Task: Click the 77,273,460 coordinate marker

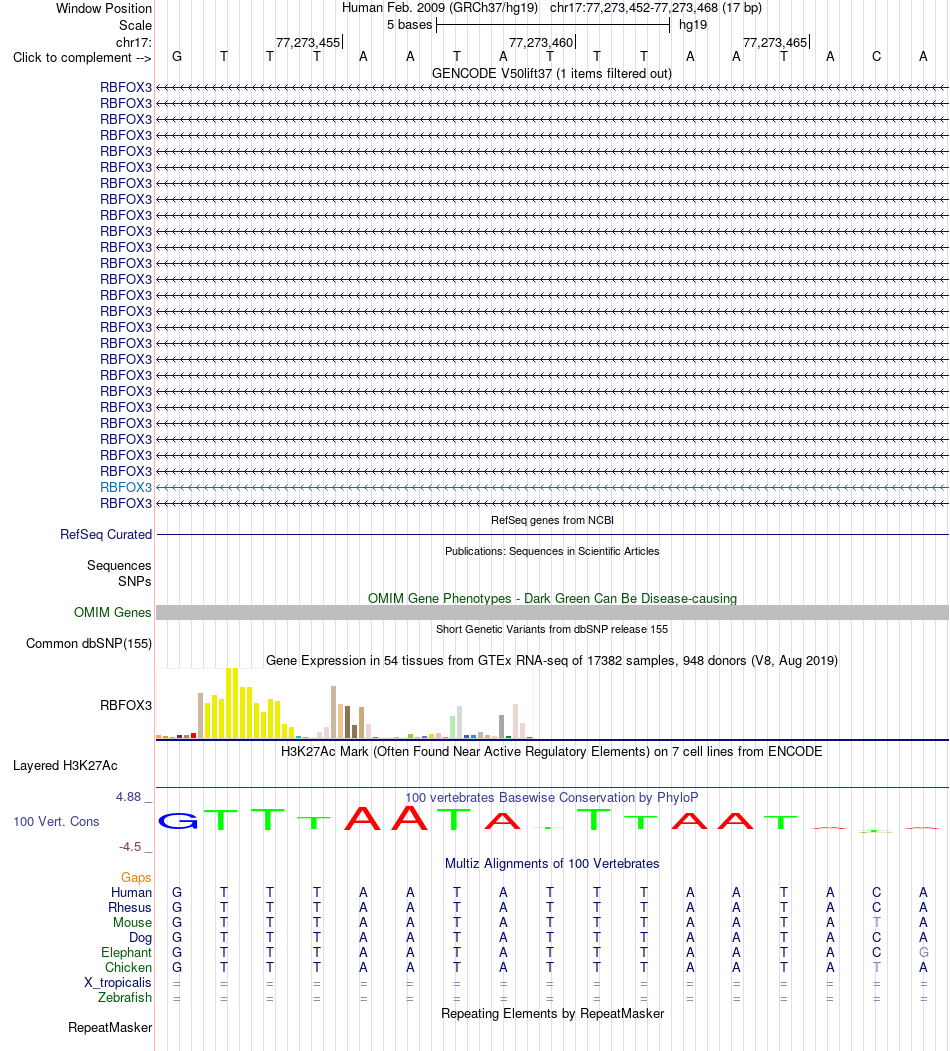Action: tap(541, 42)
